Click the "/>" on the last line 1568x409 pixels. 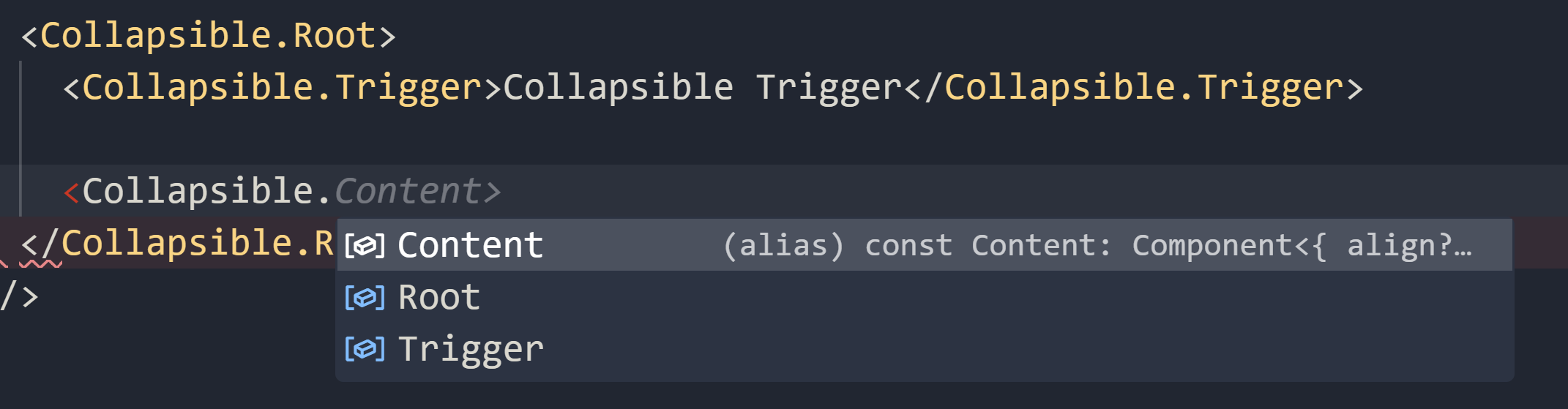click(x=20, y=296)
